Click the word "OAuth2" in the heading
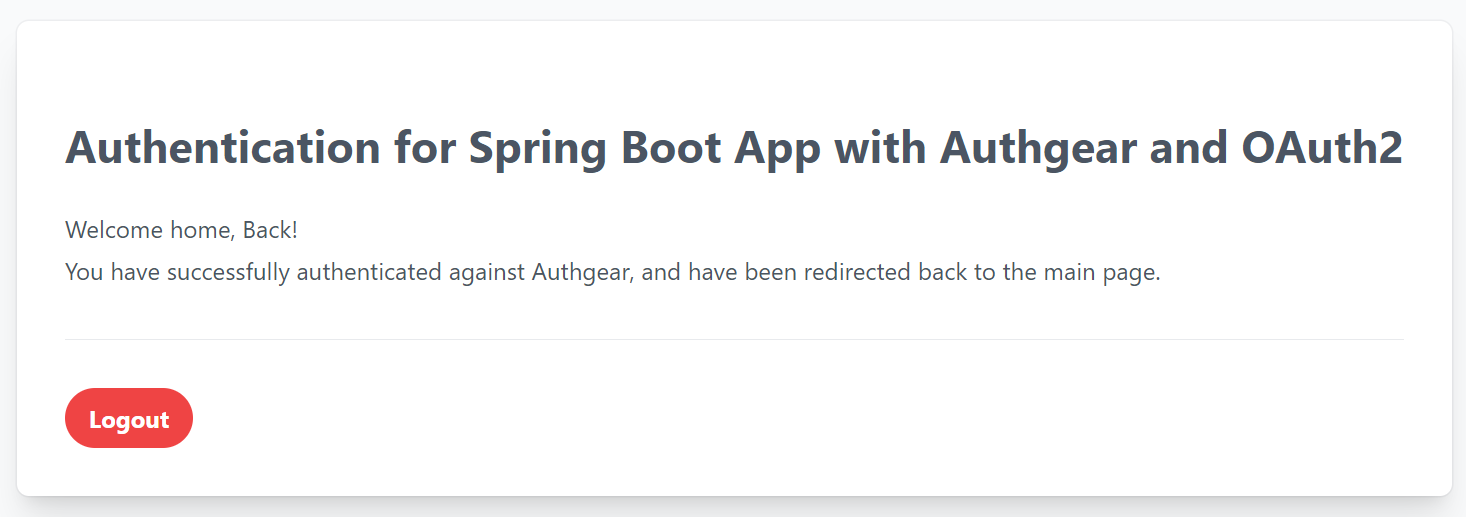Viewport: 1466px width, 517px height. (x=1322, y=149)
